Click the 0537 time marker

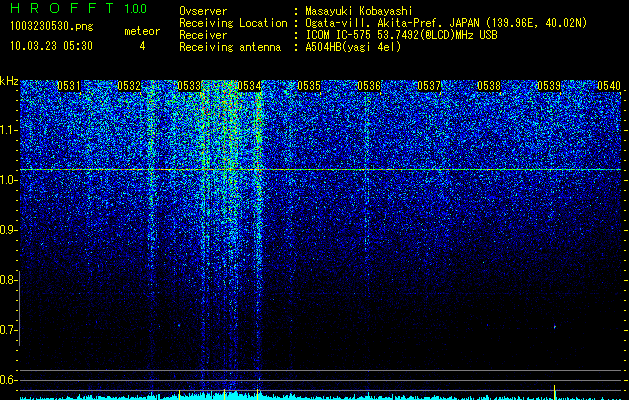[x=429, y=86]
